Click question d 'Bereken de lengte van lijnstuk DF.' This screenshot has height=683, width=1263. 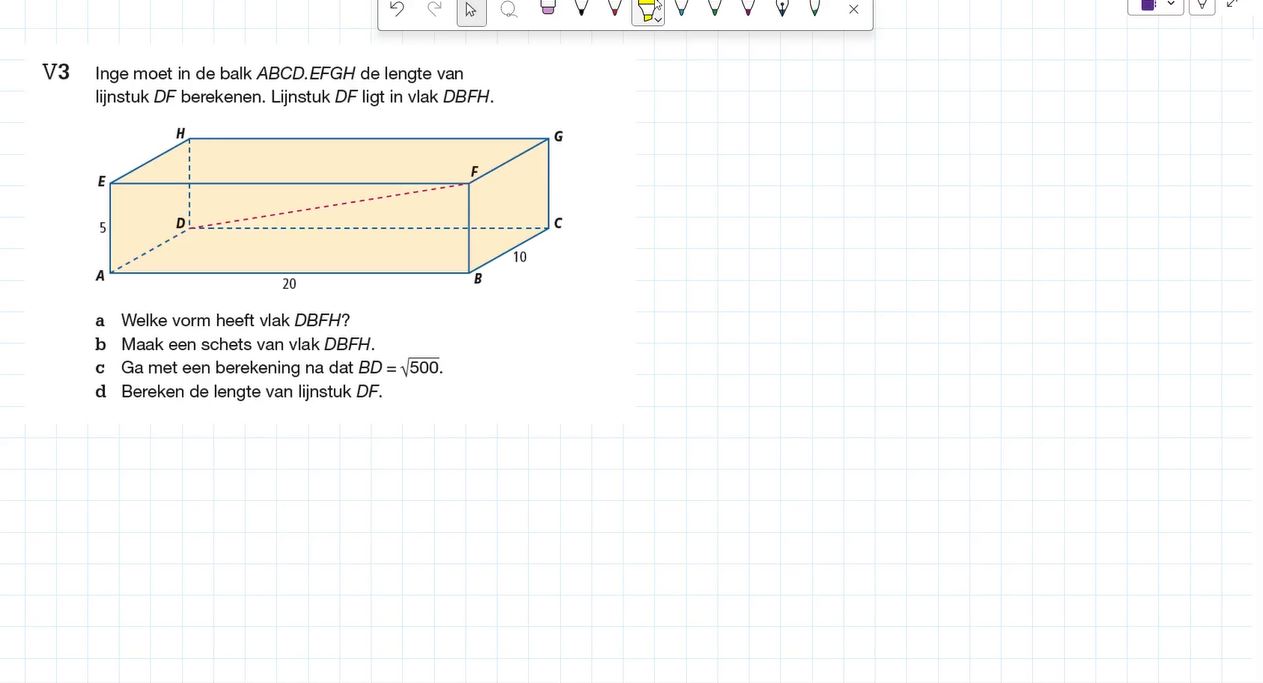pos(252,391)
